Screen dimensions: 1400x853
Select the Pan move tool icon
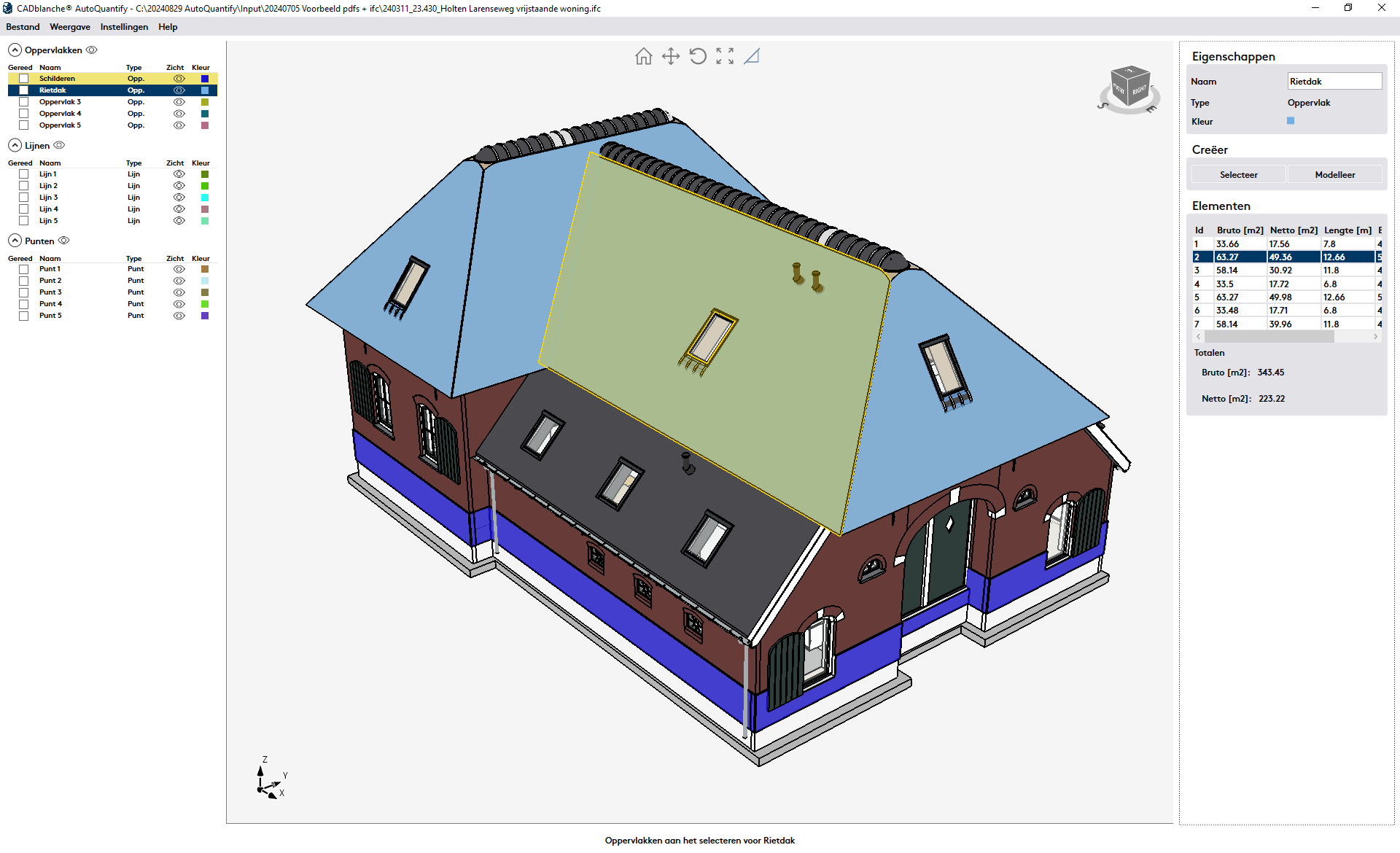(670, 56)
